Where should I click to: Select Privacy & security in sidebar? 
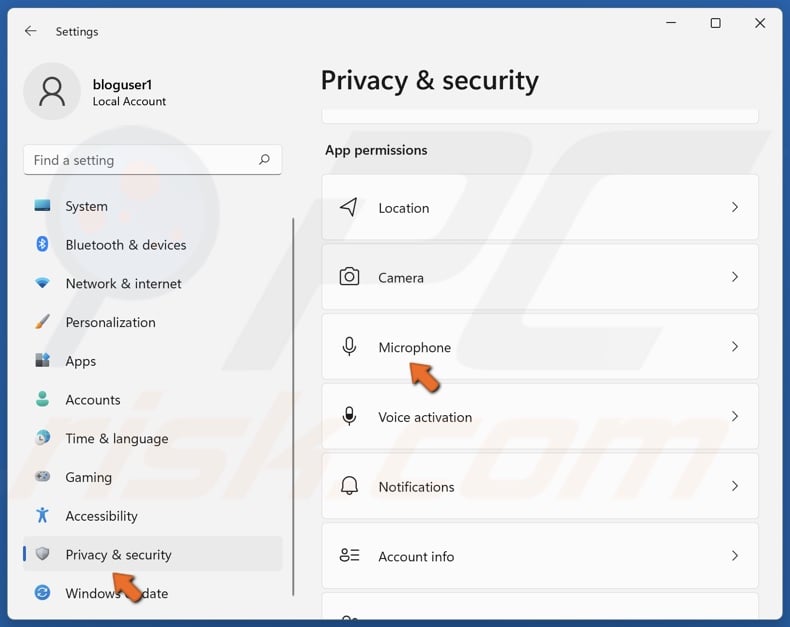pyautogui.click(x=153, y=554)
